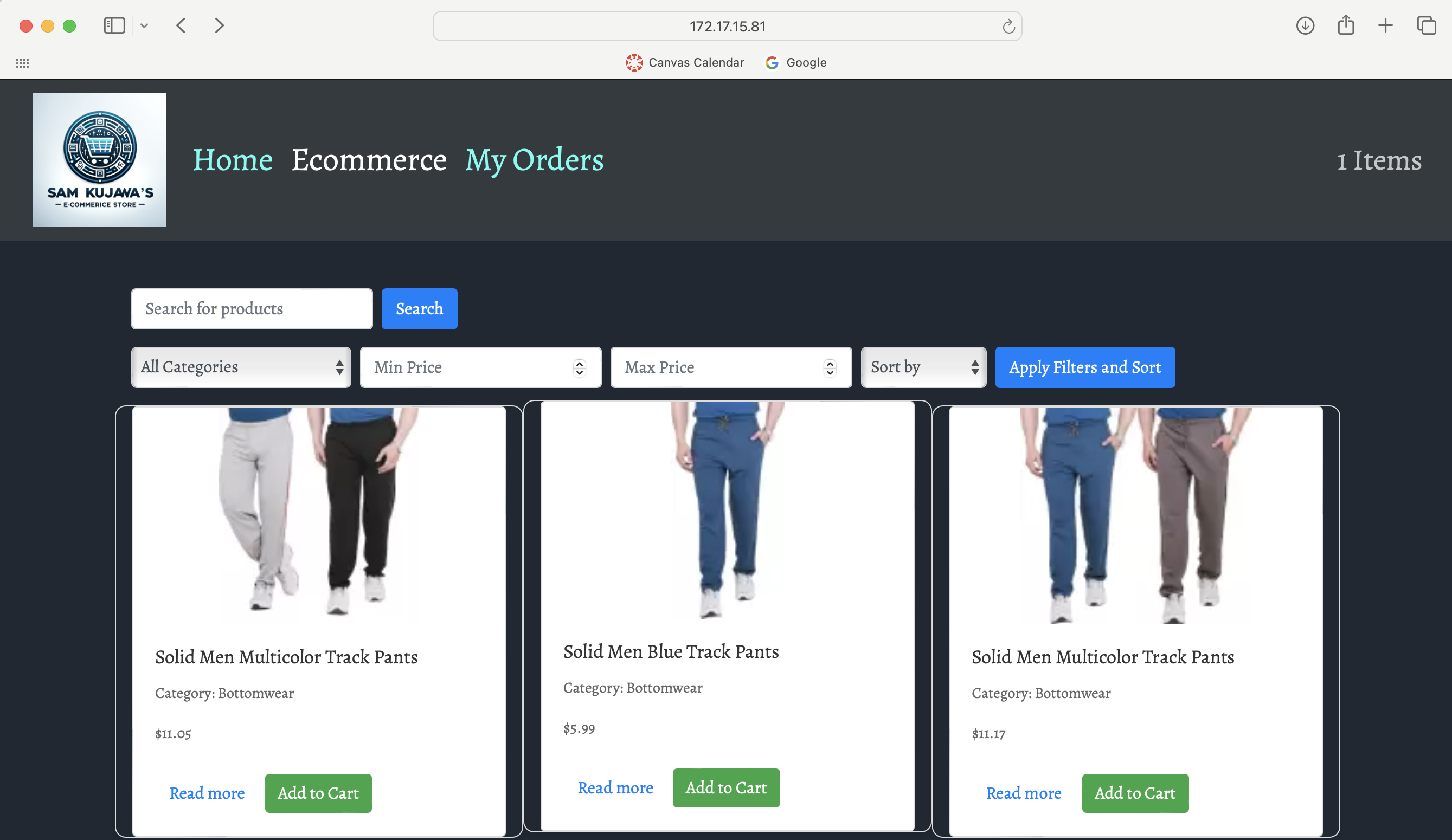Viewport: 1452px width, 840px height.
Task: Click Apply Filters and Sort button
Action: [x=1084, y=367]
